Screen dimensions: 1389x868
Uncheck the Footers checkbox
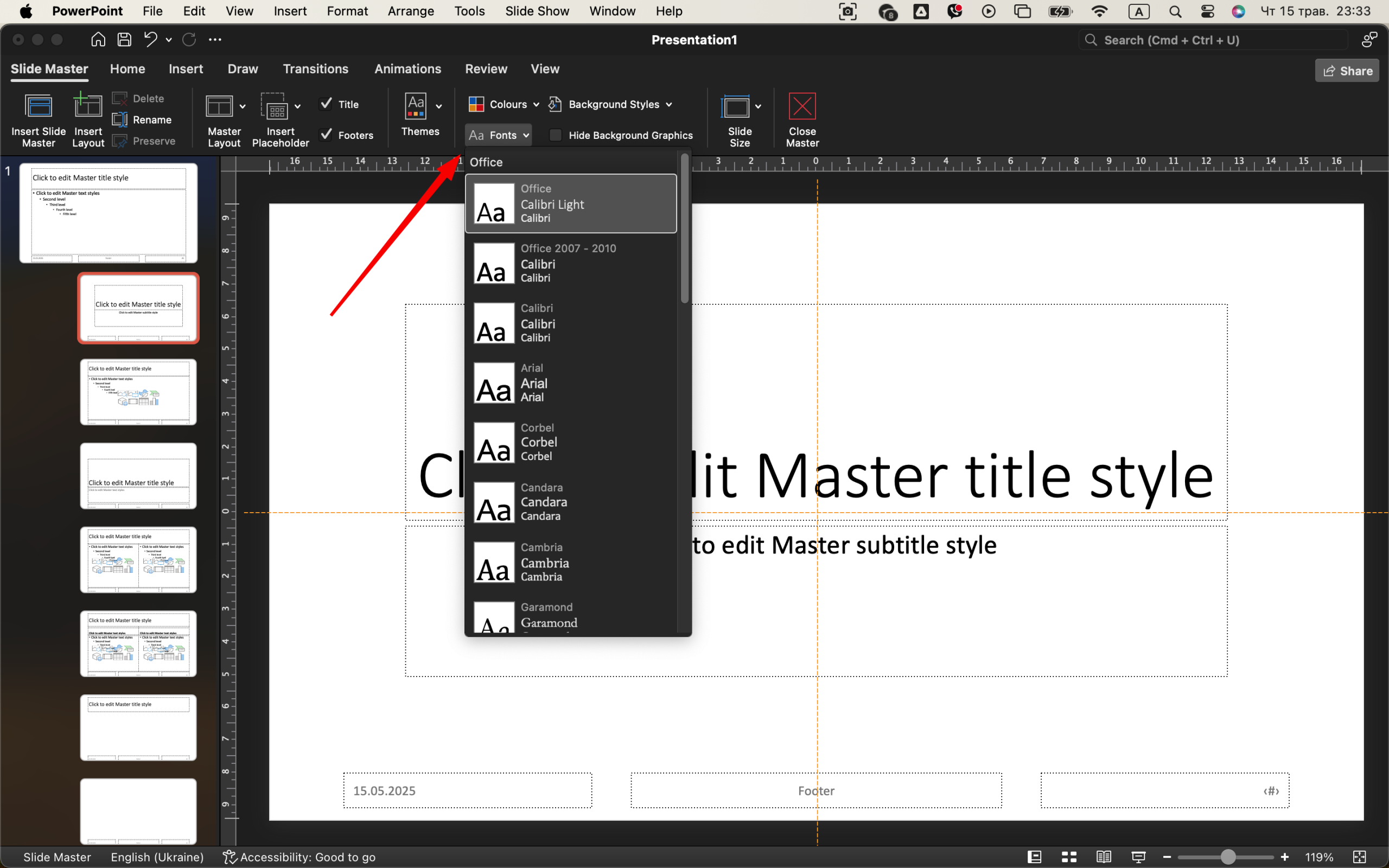pos(326,135)
